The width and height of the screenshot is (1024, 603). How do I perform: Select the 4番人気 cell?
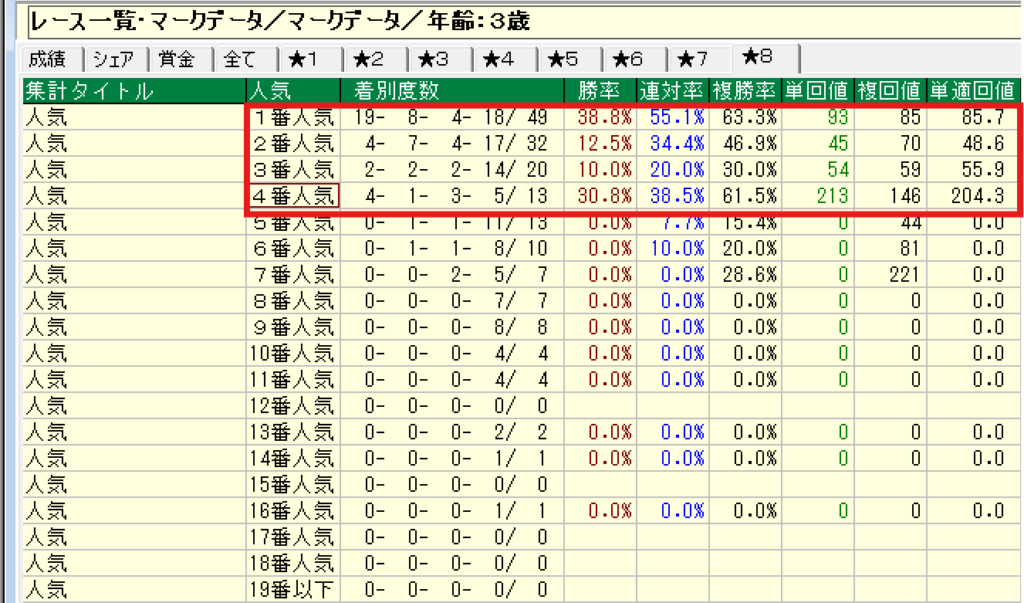(294, 195)
